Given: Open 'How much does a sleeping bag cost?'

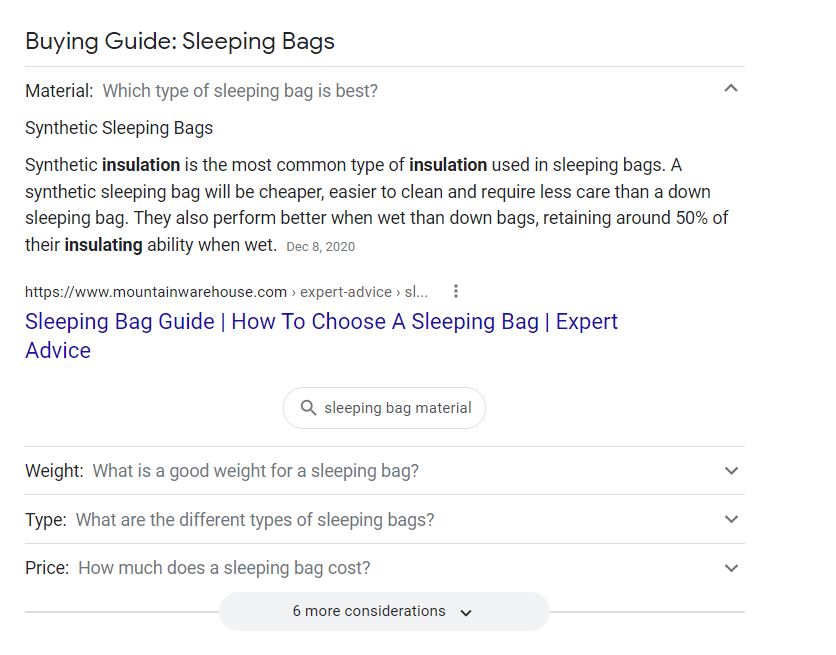Looking at the screenshot, I should tap(224, 568).
